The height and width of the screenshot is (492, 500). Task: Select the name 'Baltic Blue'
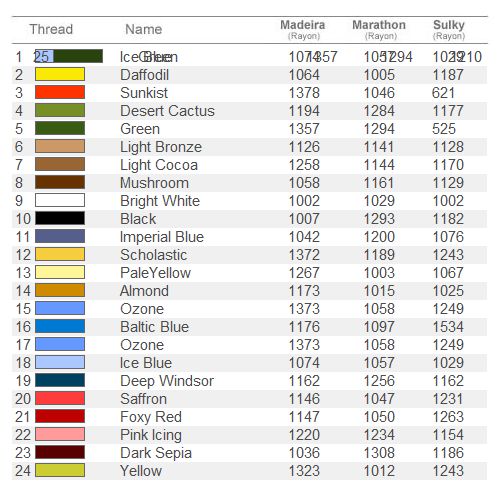point(155,327)
